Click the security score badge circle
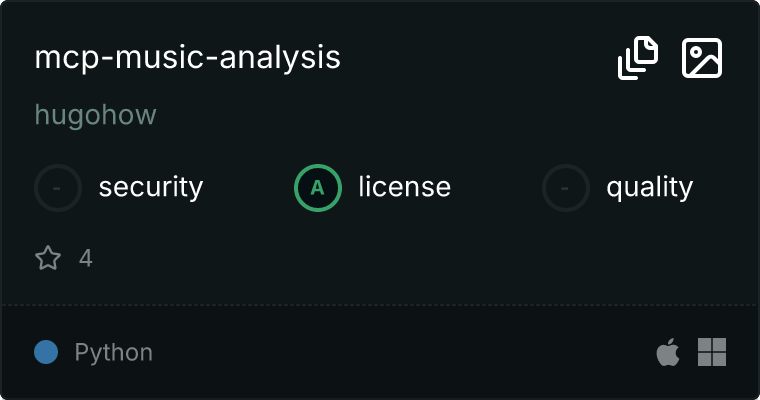The image size is (760, 400). click(59, 187)
